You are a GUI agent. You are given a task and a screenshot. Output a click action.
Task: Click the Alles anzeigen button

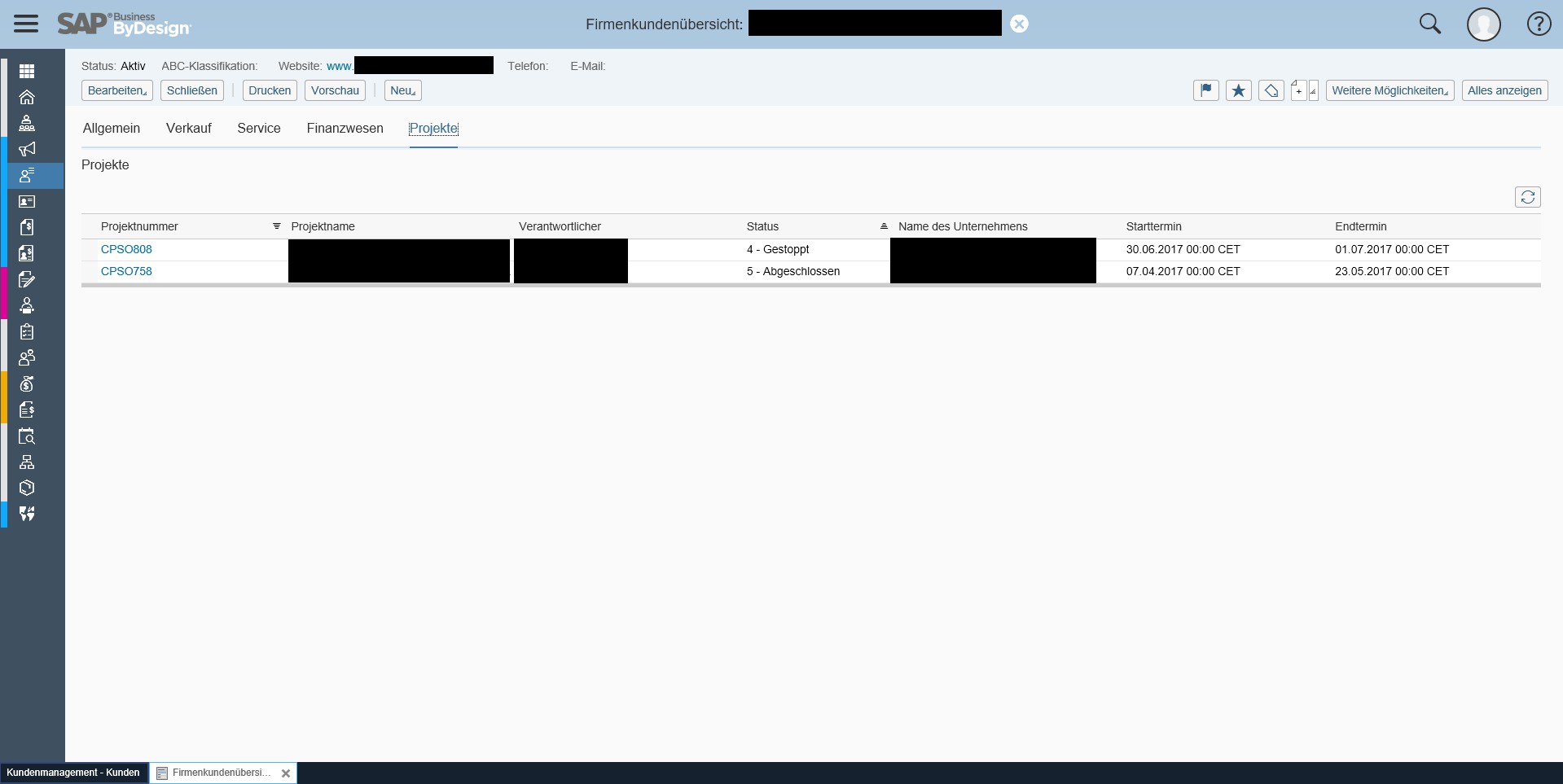pyautogui.click(x=1504, y=90)
